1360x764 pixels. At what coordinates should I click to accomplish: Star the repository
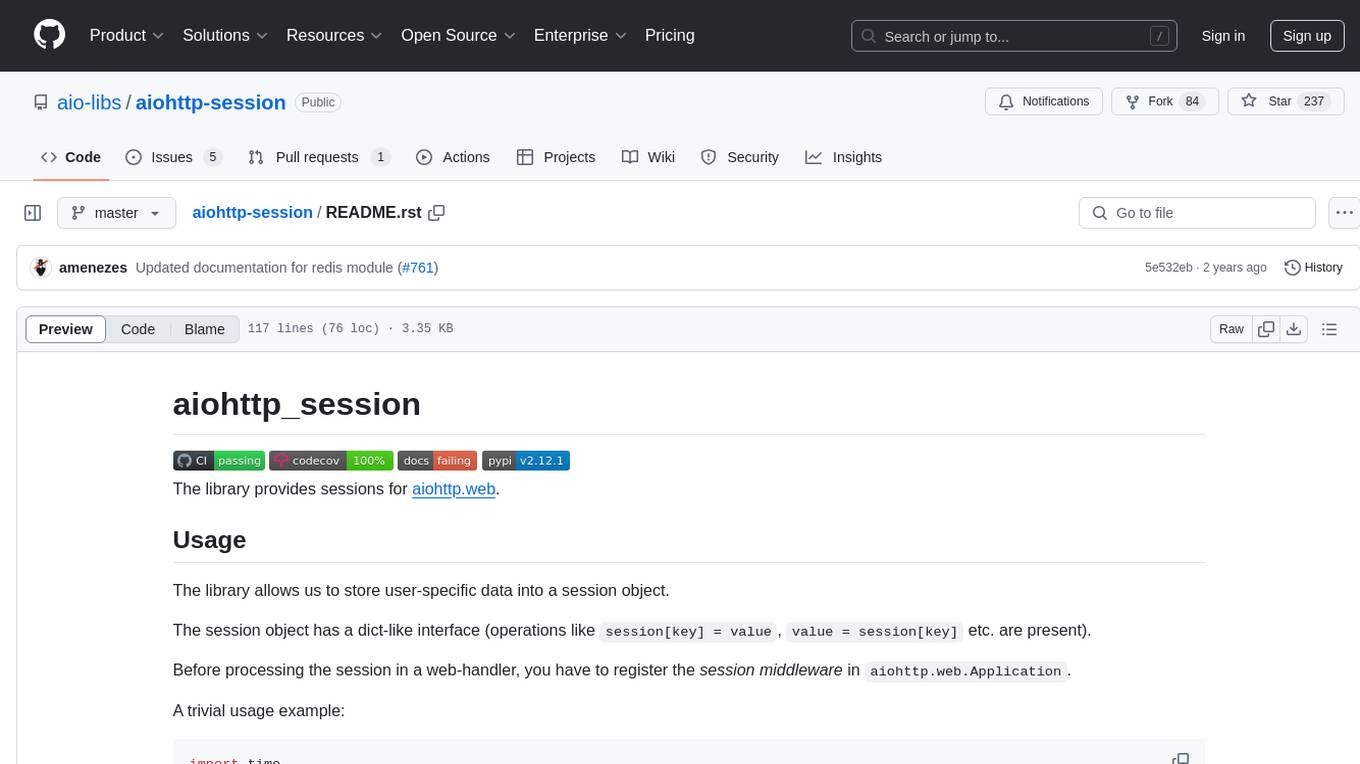(1285, 102)
